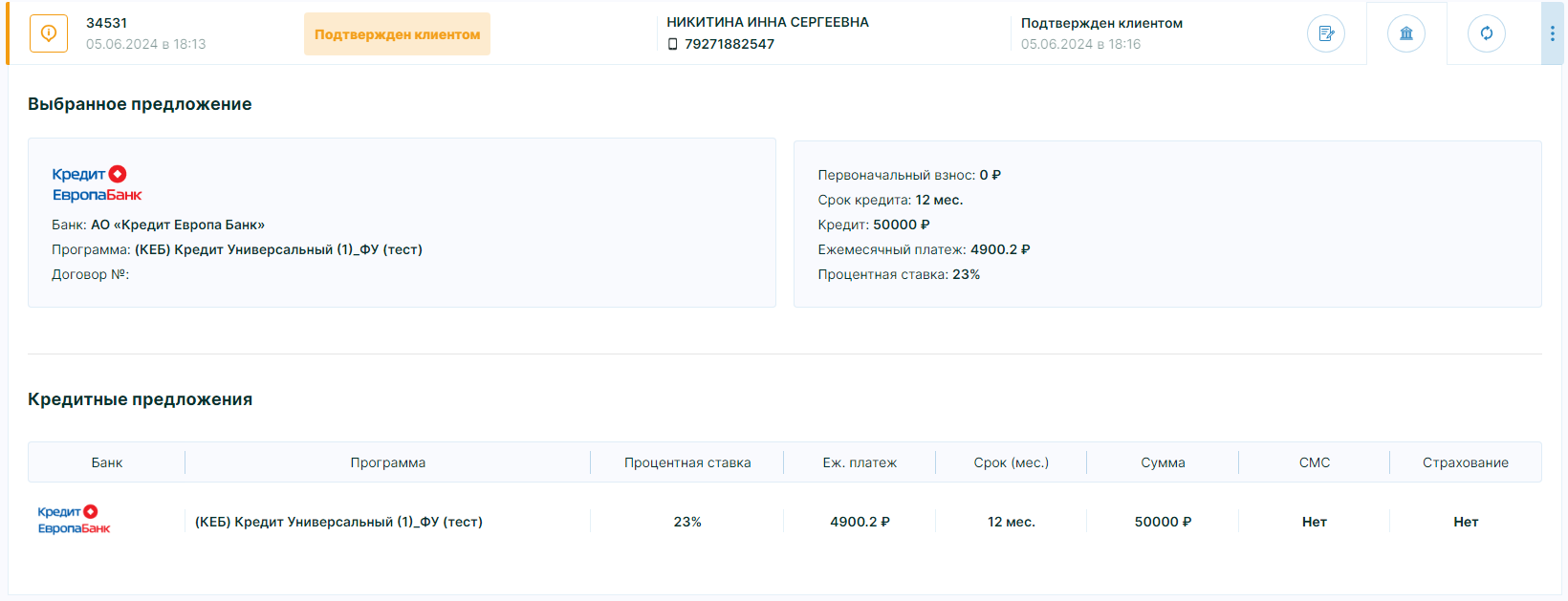Click program cell (КЕБ) Кредит Универсальный in table
This screenshot has height=601, width=1568.
[x=338, y=522]
